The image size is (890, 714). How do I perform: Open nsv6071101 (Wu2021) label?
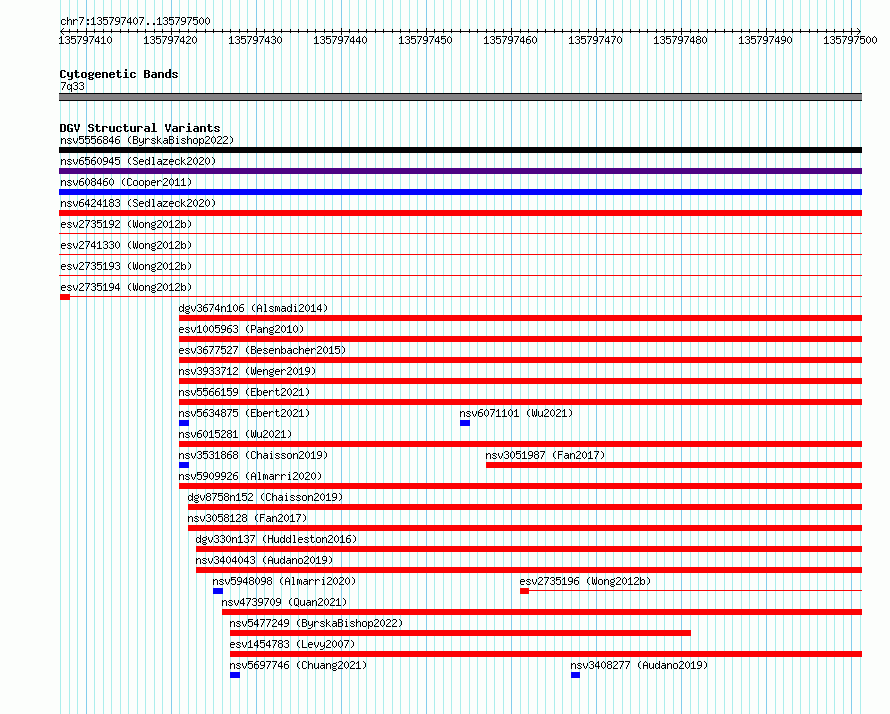pos(516,413)
